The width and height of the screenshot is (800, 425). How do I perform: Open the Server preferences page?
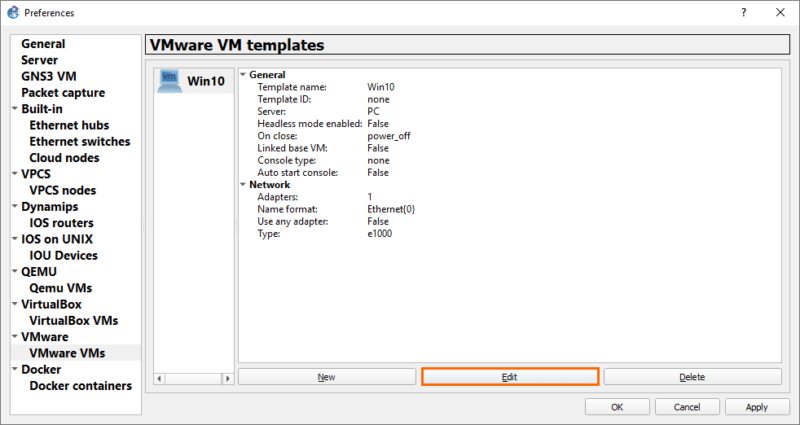pos(39,60)
